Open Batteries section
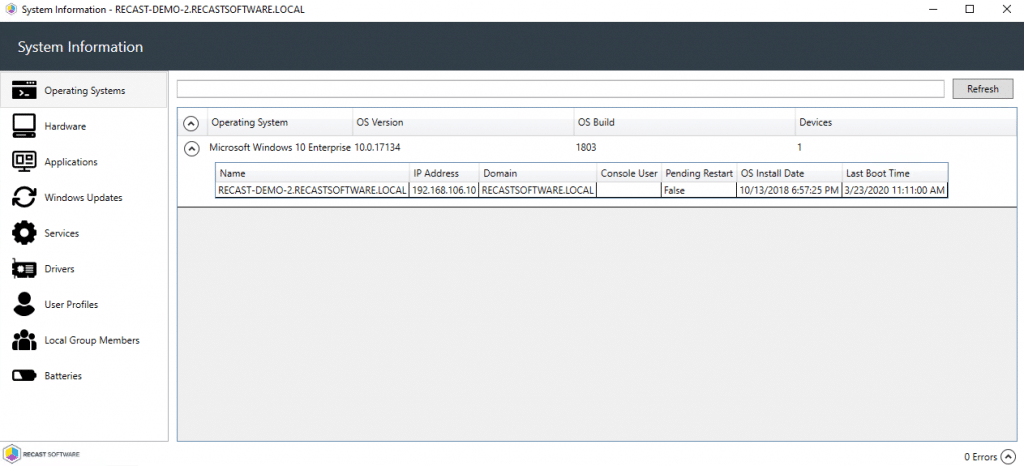 pos(84,376)
